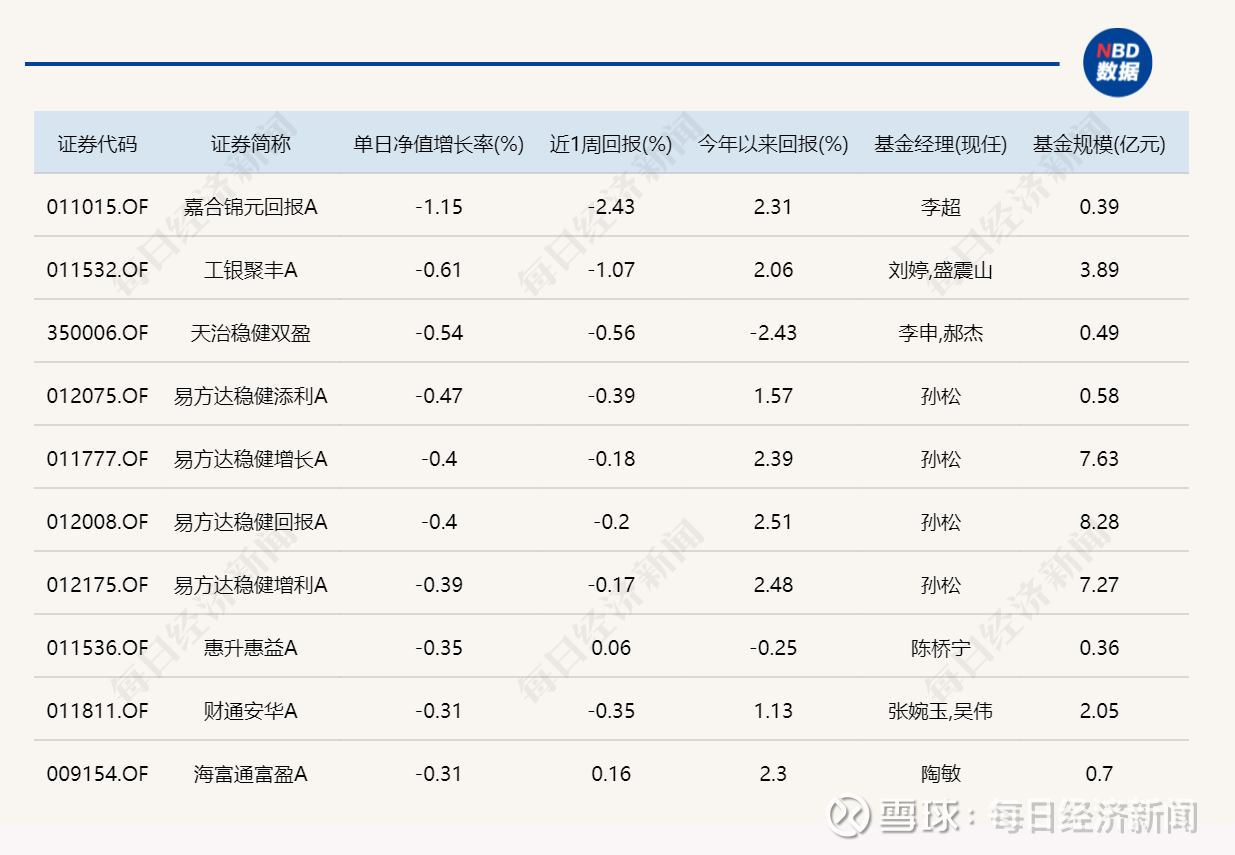Select fund size 0.7
This screenshot has height=855, width=1235.
pos(1099,774)
